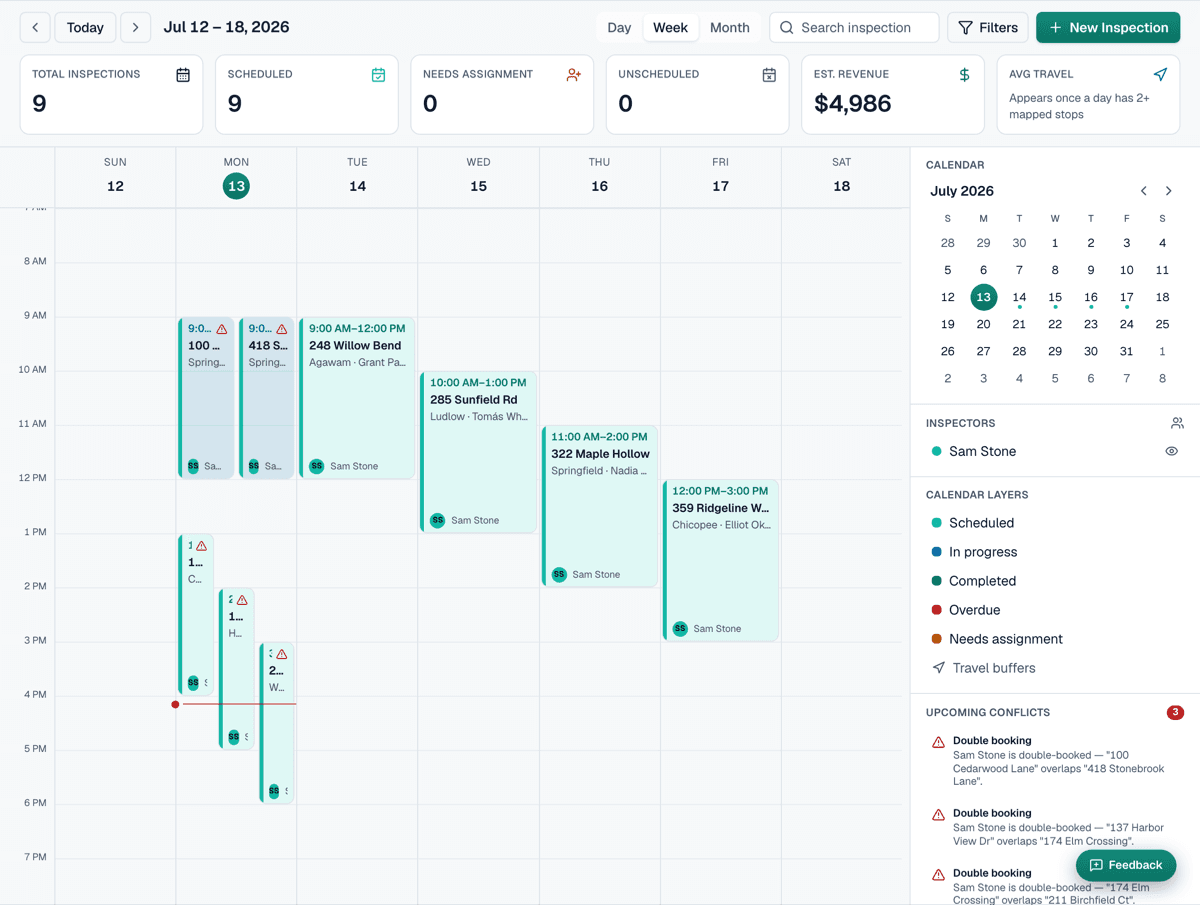Click the Jul 12 – 18, 2026 date range
1200x905 pixels.
click(x=227, y=28)
